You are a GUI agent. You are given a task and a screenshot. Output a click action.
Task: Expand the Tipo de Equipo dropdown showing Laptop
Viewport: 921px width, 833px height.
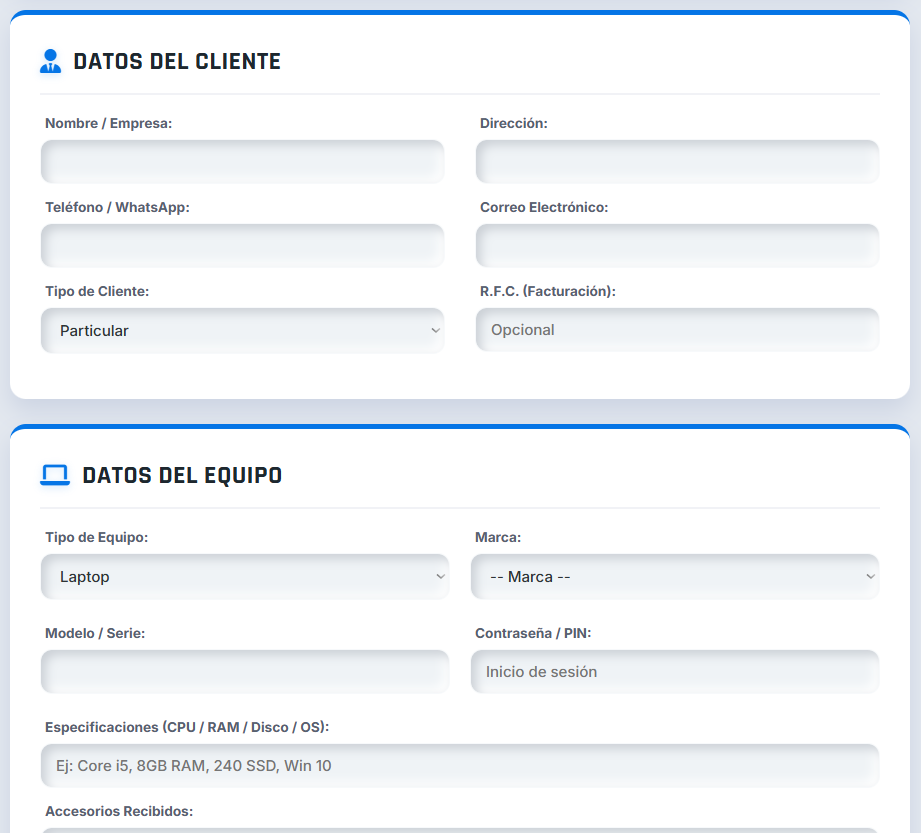click(245, 577)
